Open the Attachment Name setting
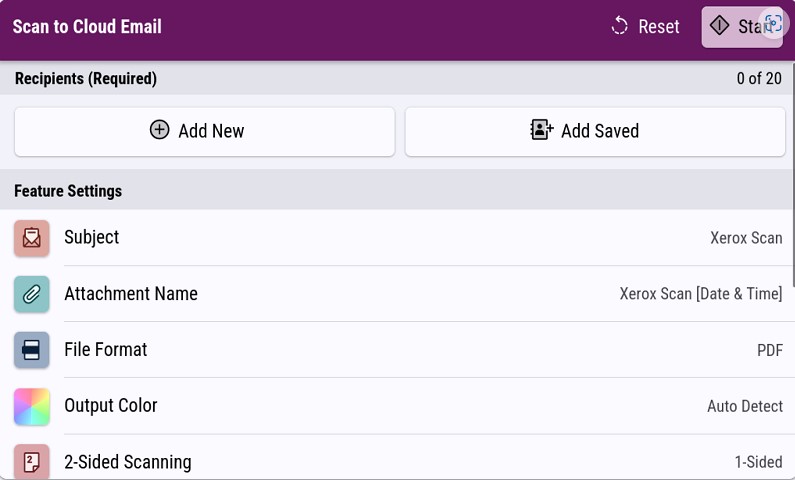 pos(400,294)
